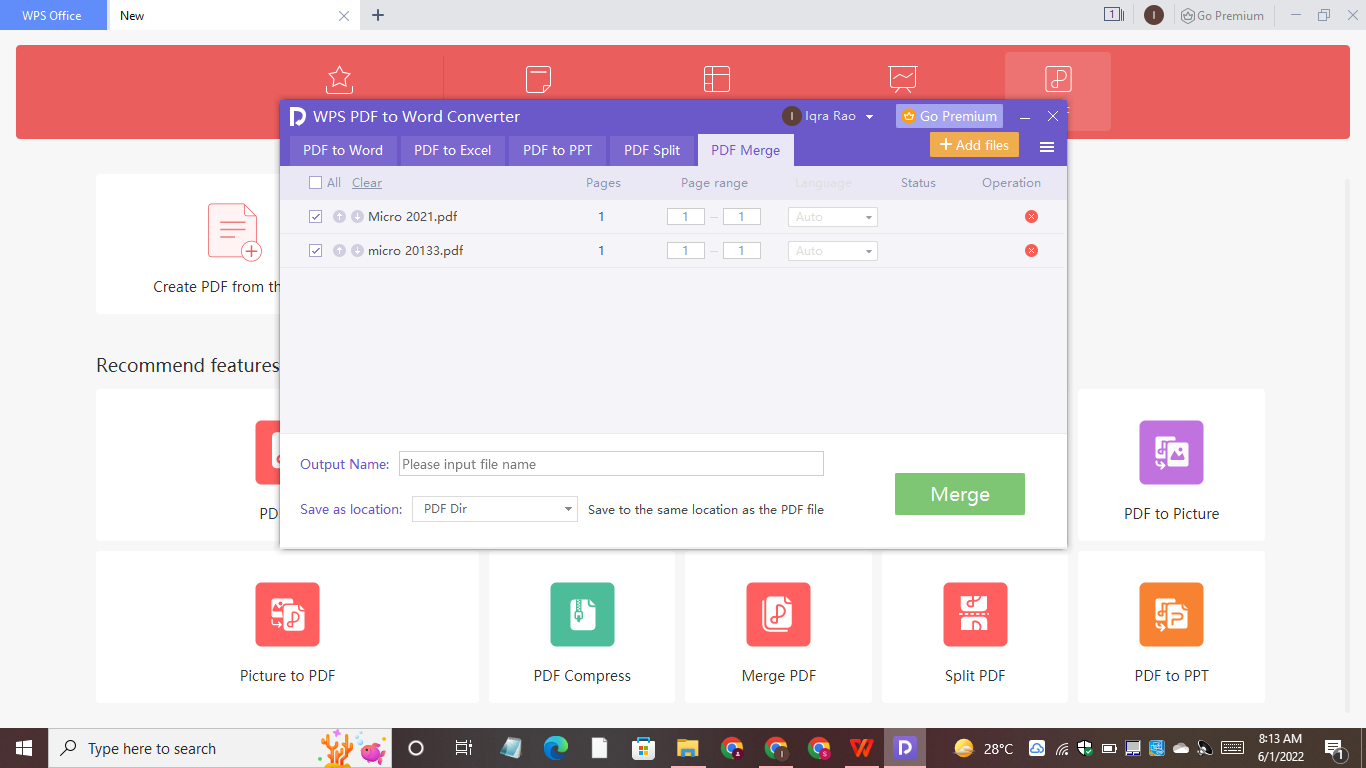Open the converter's hamburger menu

pos(1047,147)
